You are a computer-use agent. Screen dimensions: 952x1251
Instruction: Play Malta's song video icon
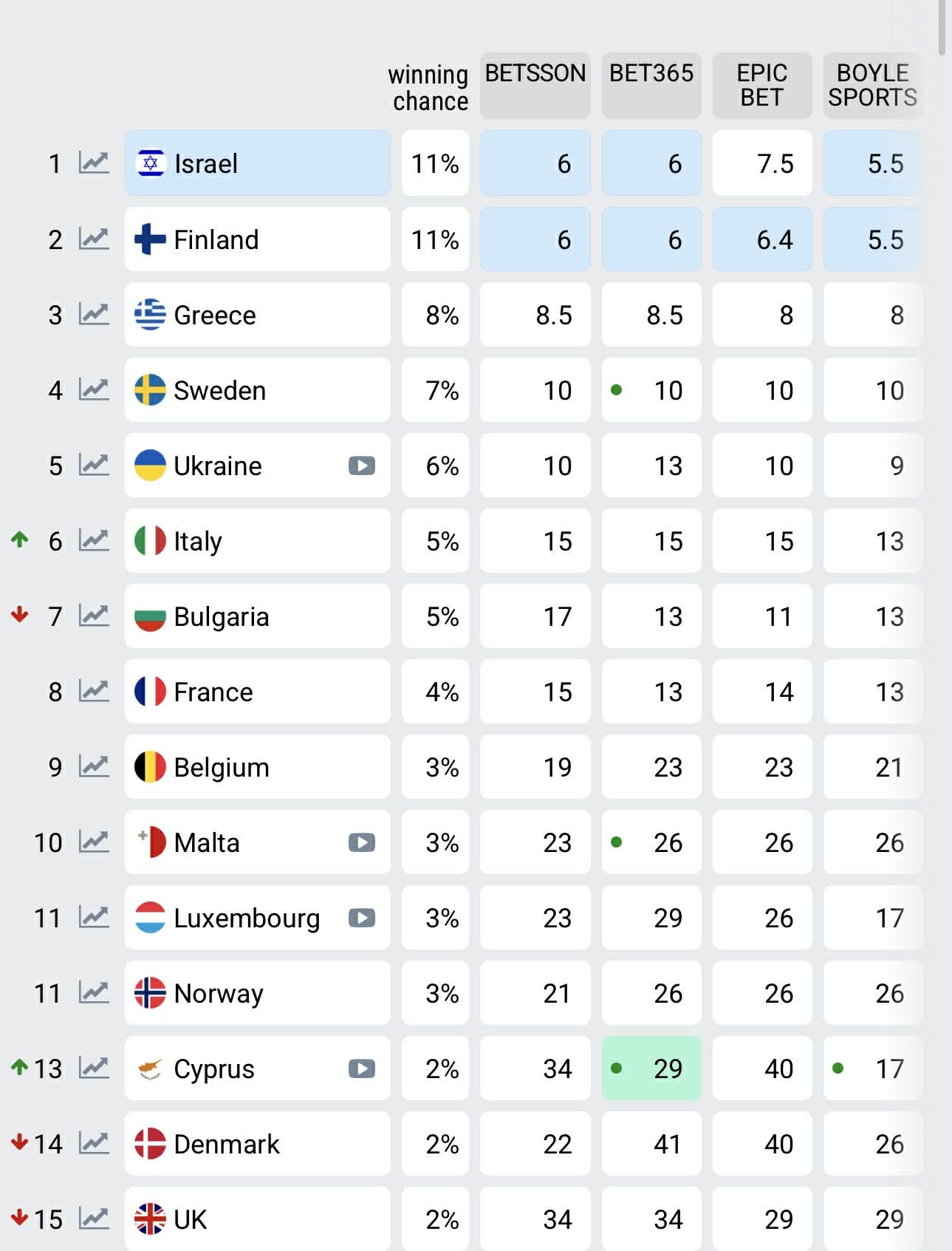[x=362, y=842]
